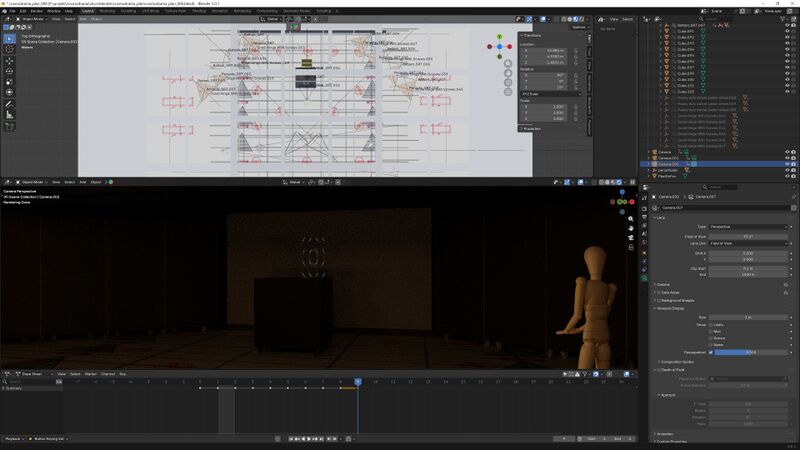Select the Cursor tool in the left toolbar
The width and height of the screenshot is (800, 450).
click(x=9, y=49)
